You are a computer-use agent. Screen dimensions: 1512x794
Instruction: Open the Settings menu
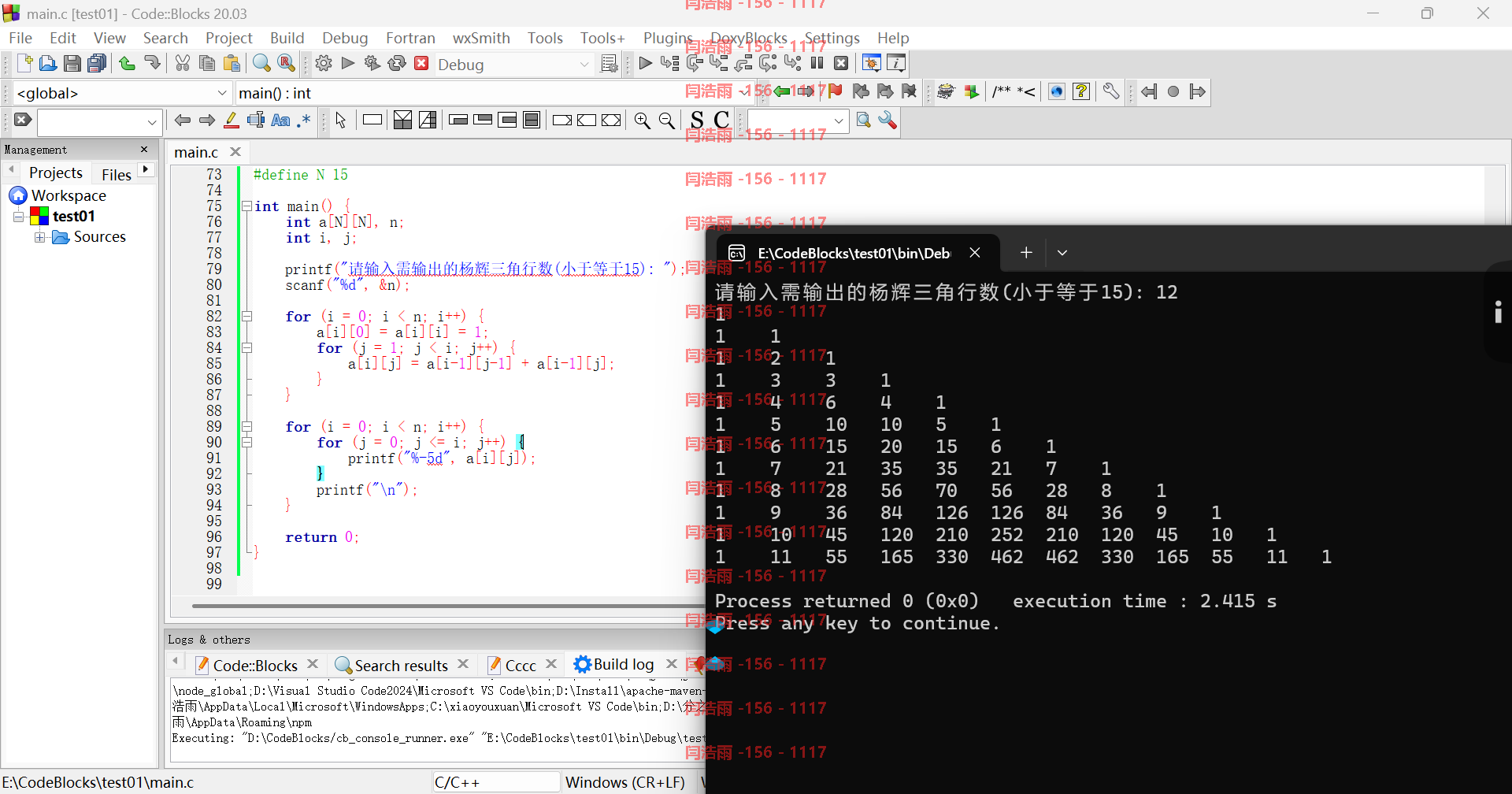pyautogui.click(x=832, y=38)
